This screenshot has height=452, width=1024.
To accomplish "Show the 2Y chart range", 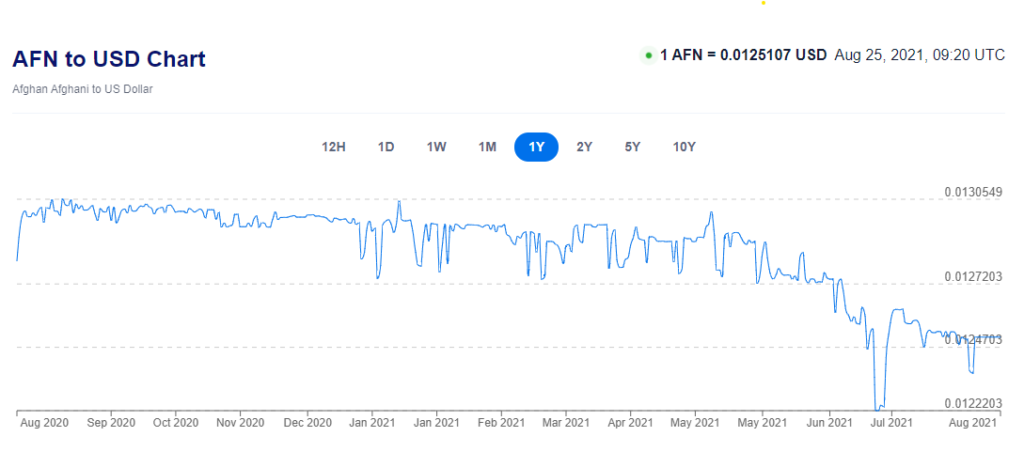I will 584,147.
